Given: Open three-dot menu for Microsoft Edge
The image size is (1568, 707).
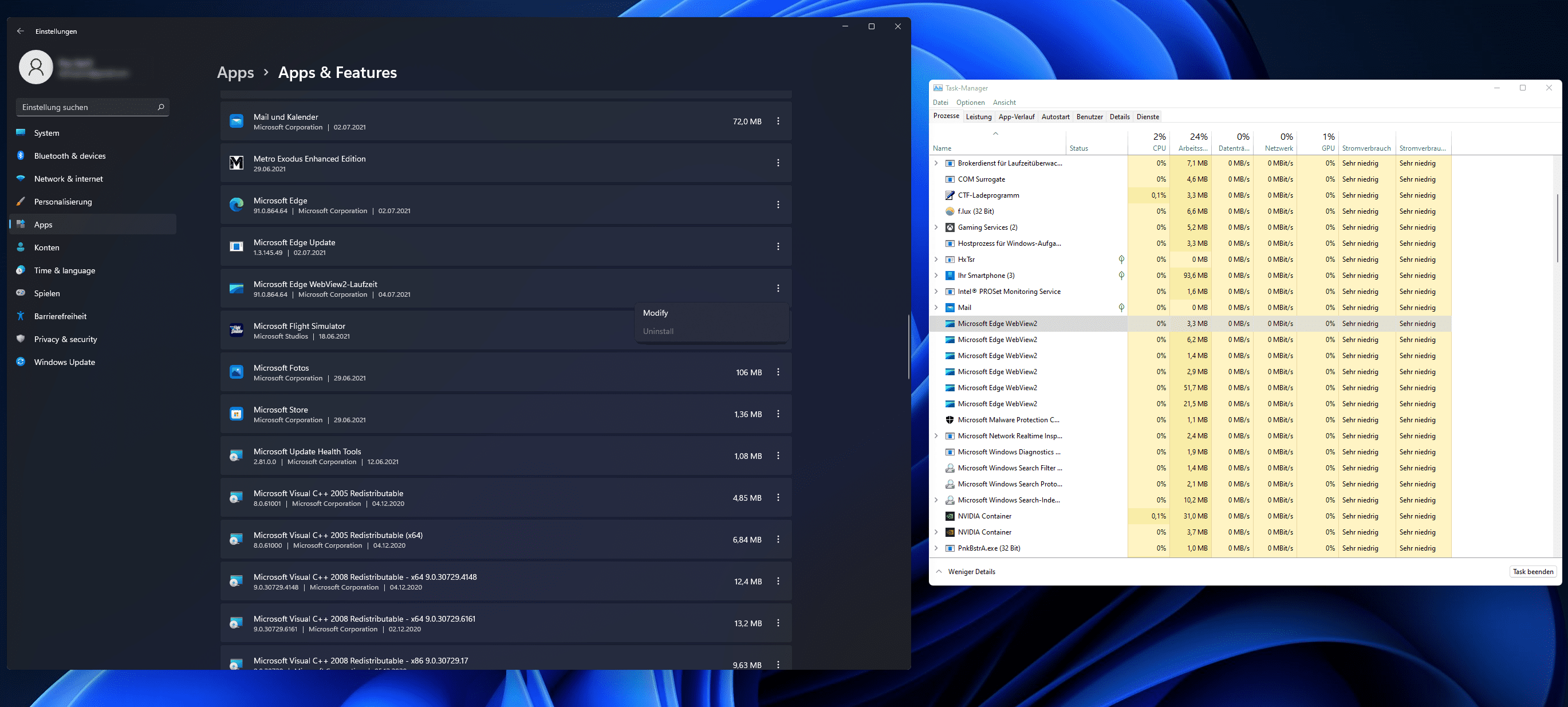Looking at the screenshot, I should (778, 205).
